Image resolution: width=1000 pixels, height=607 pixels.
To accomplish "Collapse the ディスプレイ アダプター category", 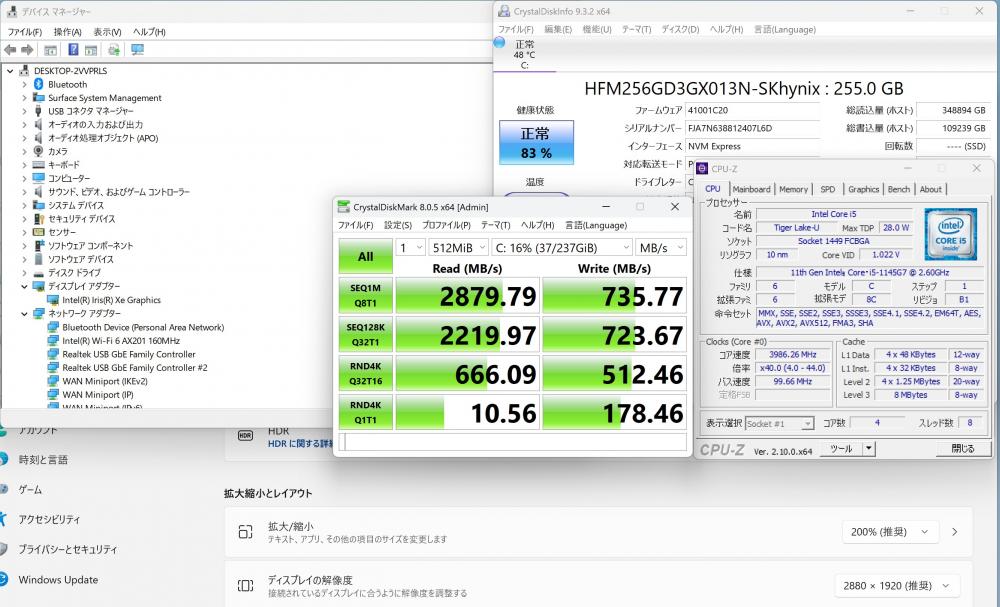I will coord(24,286).
